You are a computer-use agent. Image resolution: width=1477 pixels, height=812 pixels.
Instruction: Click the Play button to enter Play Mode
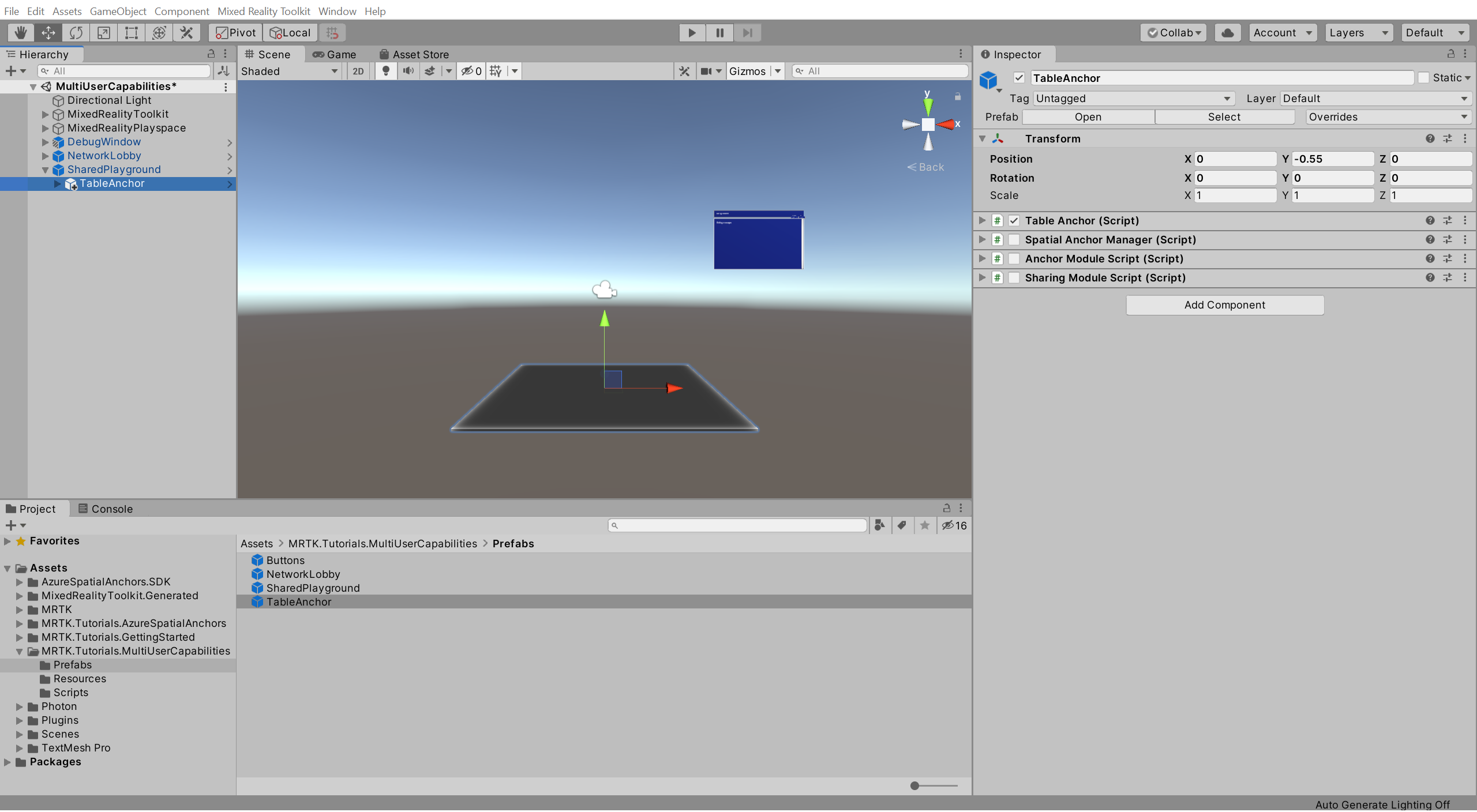tap(693, 32)
